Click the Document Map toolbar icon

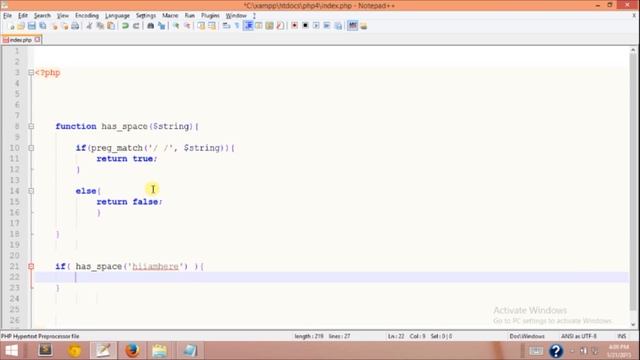(269, 26)
